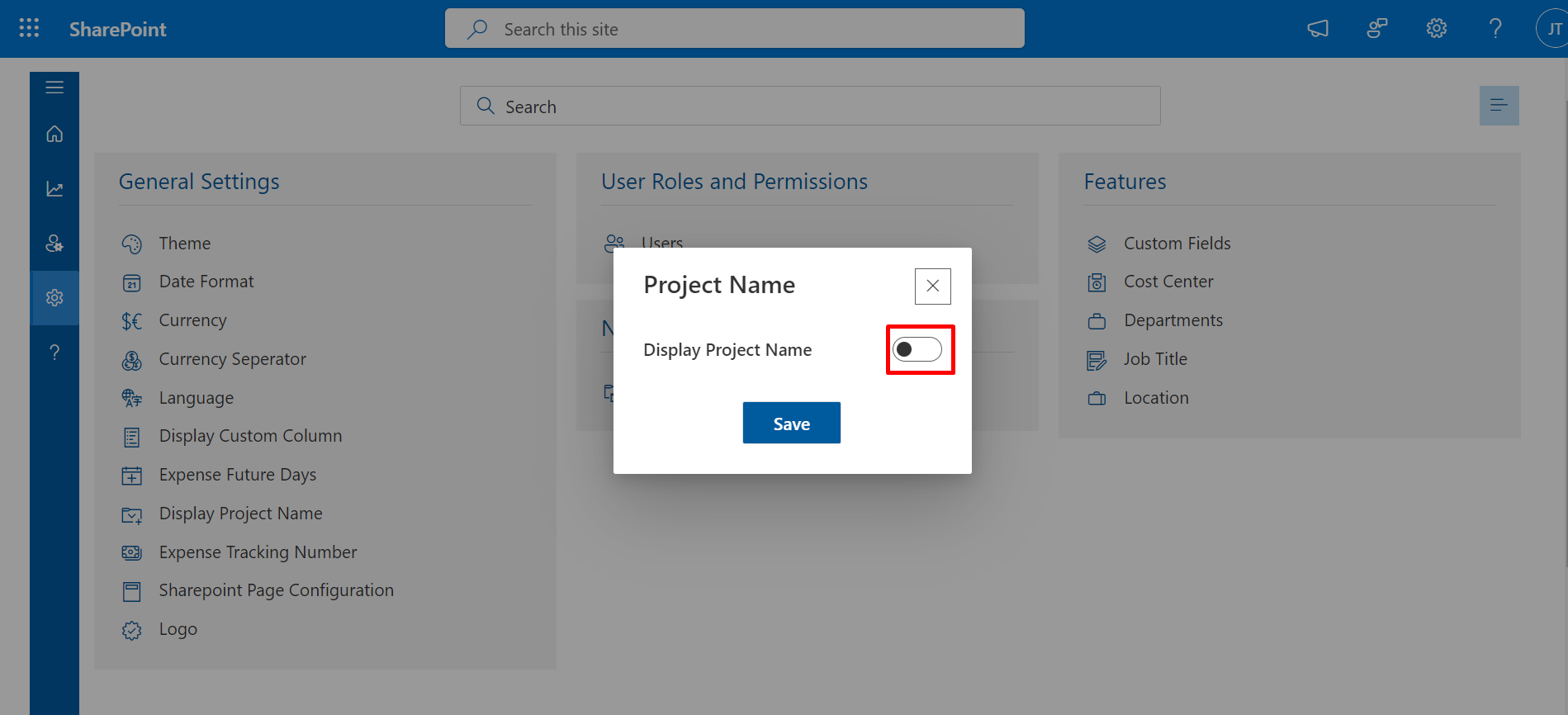Save the Project Name setting
This screenshot has height=715, width=1568.
pyautogui.click(x=792, y=423)
